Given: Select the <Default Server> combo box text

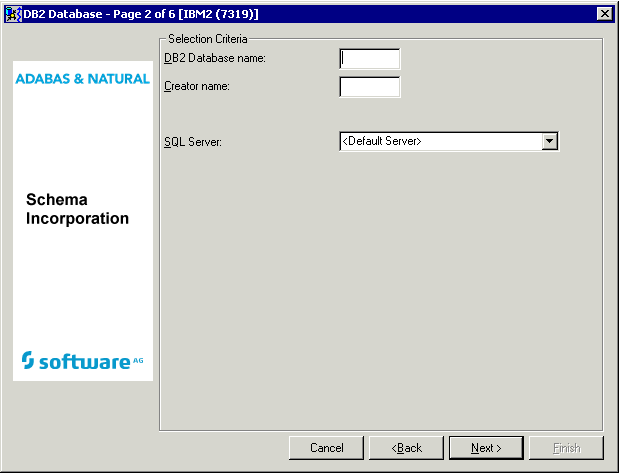Looking at the screenshot, I should [440, 142].
